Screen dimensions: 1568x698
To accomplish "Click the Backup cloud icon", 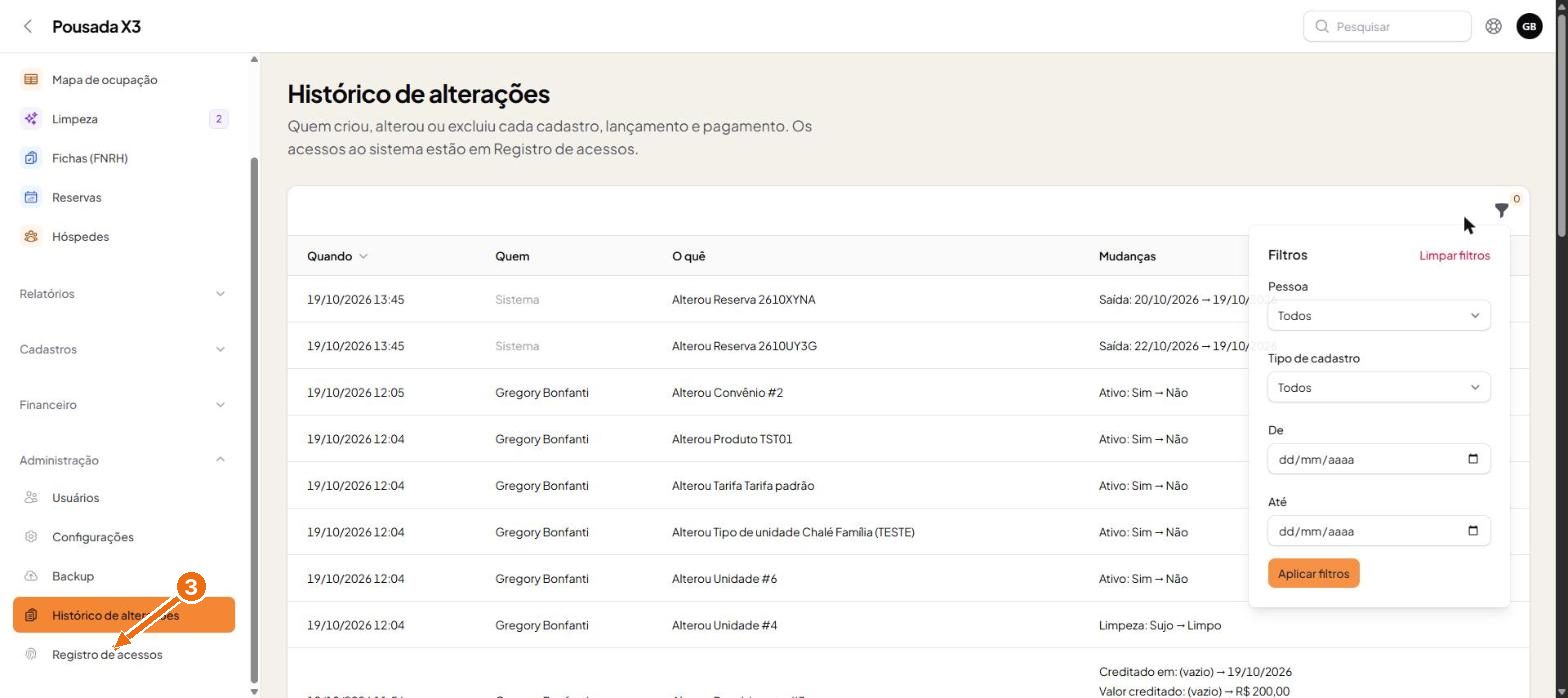I will pos(31,576).
